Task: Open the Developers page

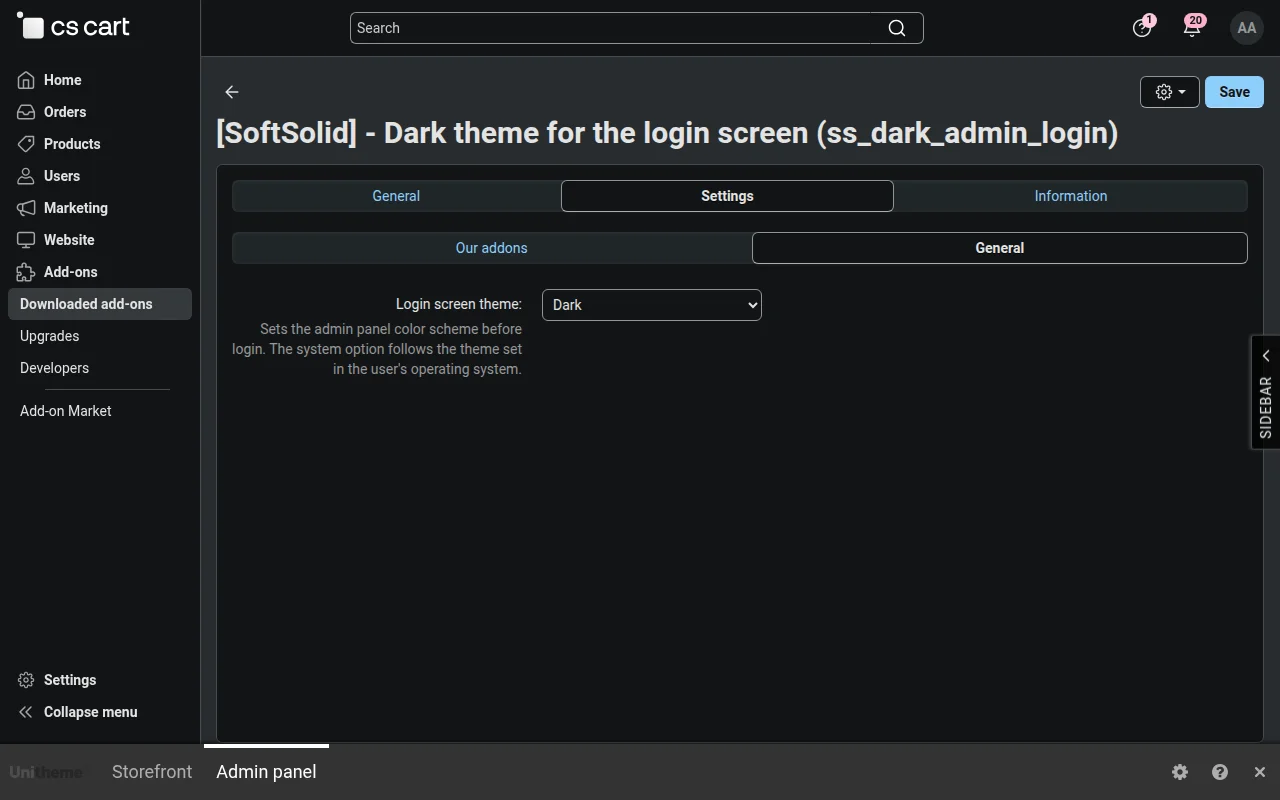Action: (54, 368)
